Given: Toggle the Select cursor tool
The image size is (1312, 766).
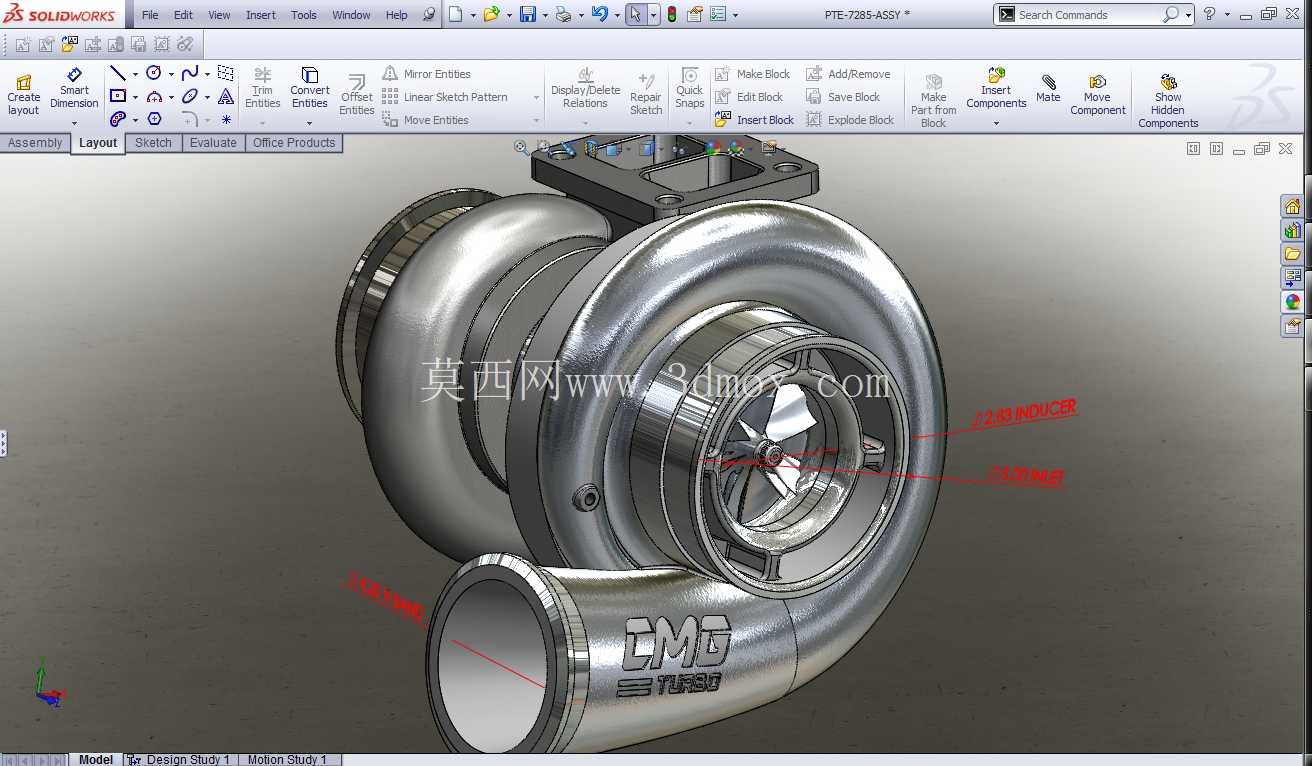Looking at the screenshot, I should coord(636,14).
